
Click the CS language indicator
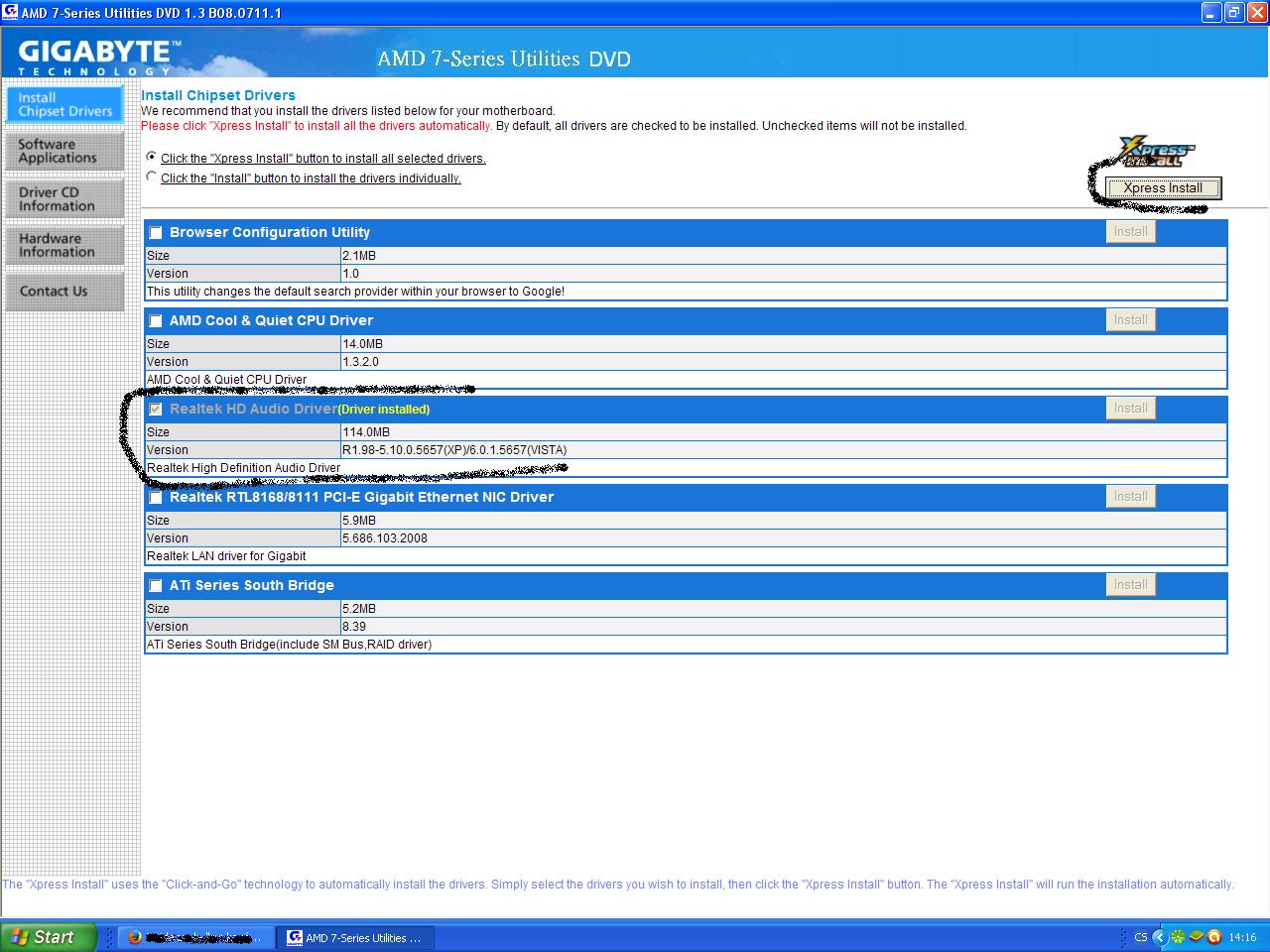[x=1141, y=937]
